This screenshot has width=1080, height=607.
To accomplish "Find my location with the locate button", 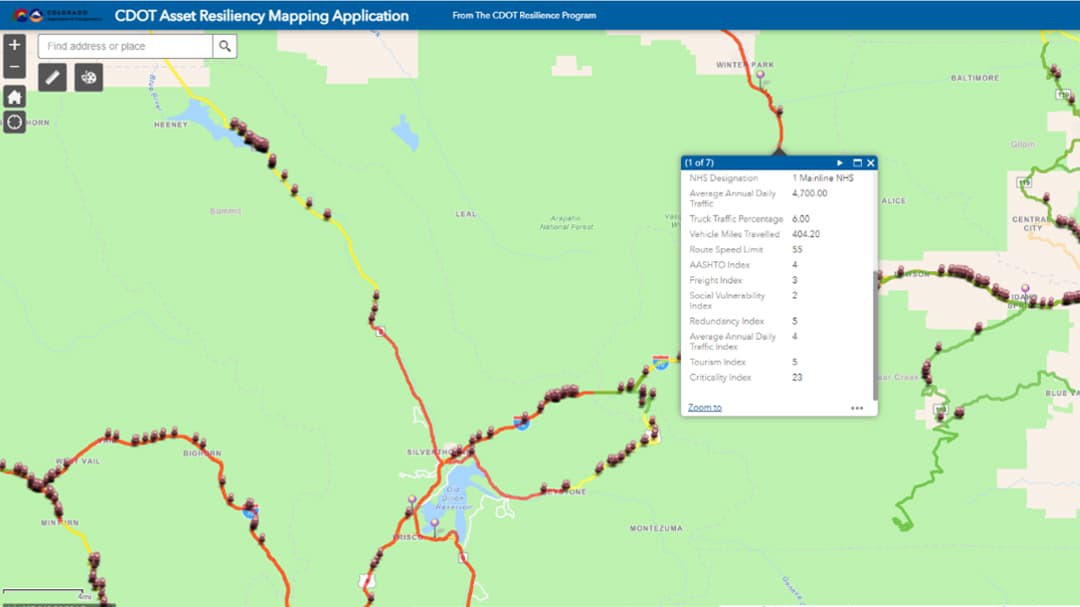I will pos(14,122).
